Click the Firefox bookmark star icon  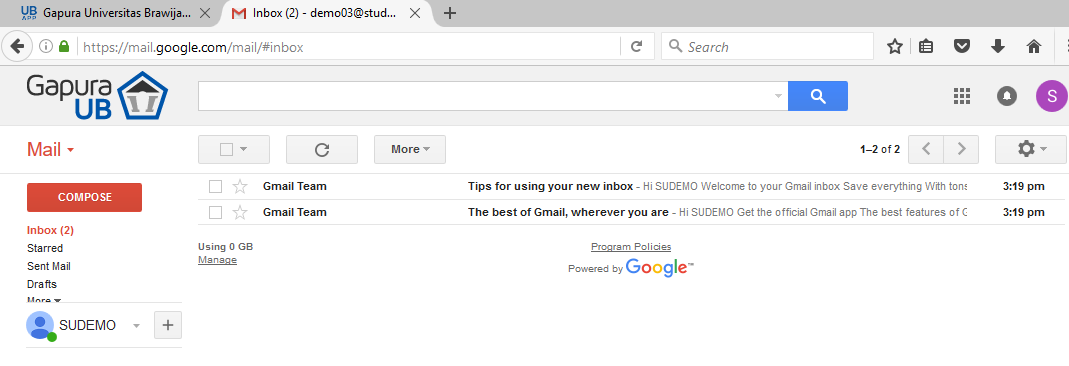click(x=895, y=46)
